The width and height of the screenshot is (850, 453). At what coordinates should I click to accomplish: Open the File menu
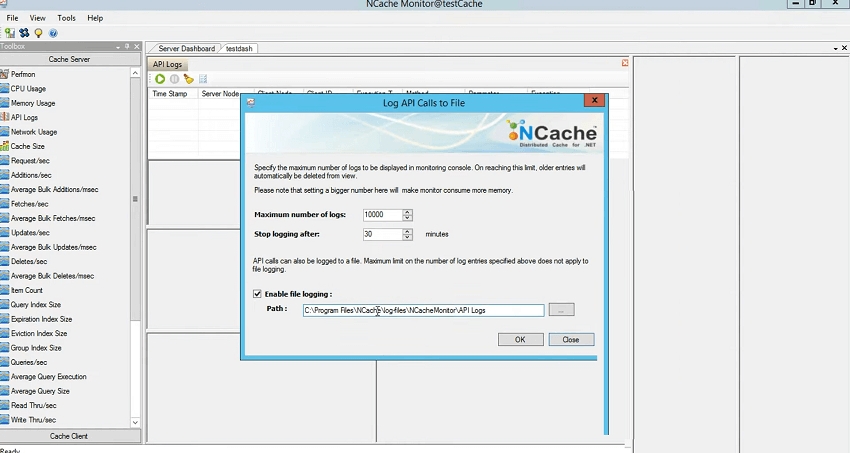(12, 18)
